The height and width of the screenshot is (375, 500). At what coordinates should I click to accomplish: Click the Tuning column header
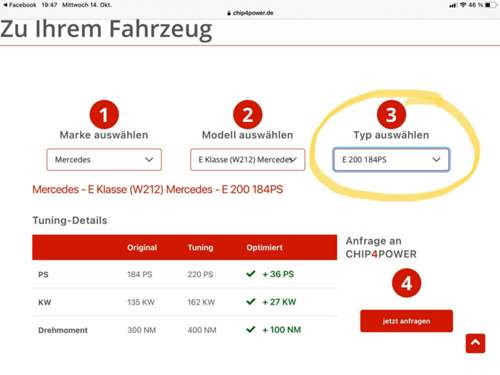[x=200, y=247]
